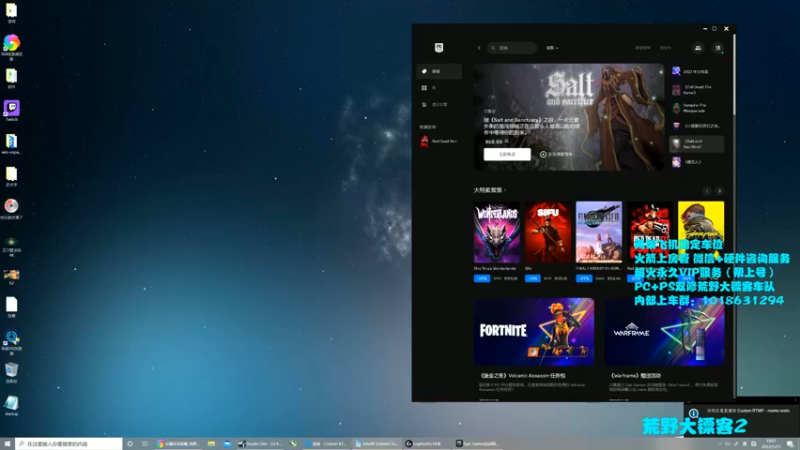Open the Warframe promo banner

(664, 332)
